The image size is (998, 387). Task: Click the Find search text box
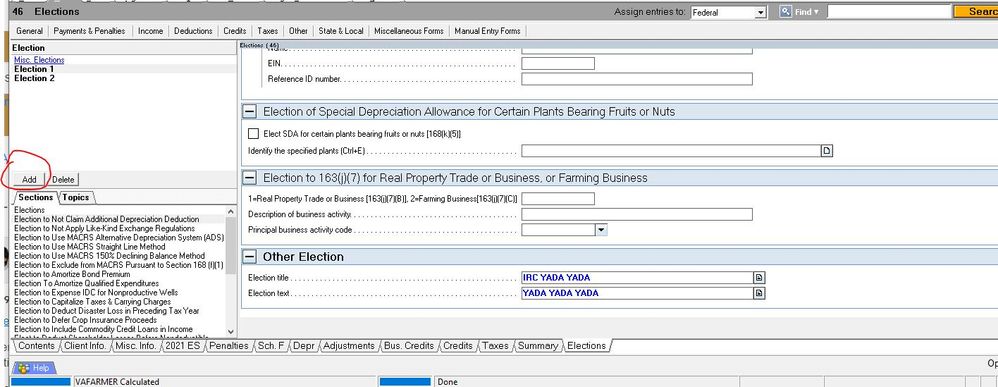point(889,11)
